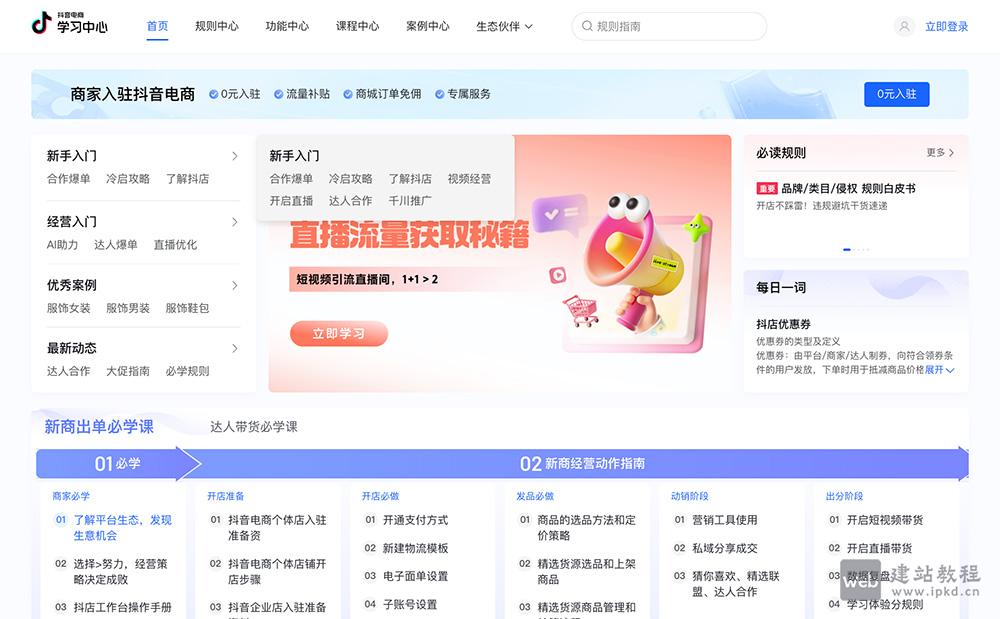Click the 立即学习 button on the banner

338,334
